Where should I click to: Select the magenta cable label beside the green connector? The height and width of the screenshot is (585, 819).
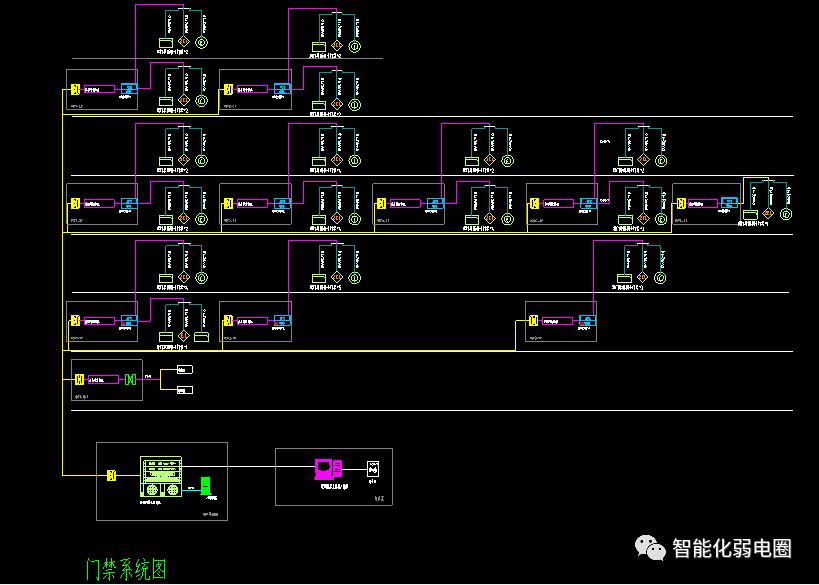point(103,380)
